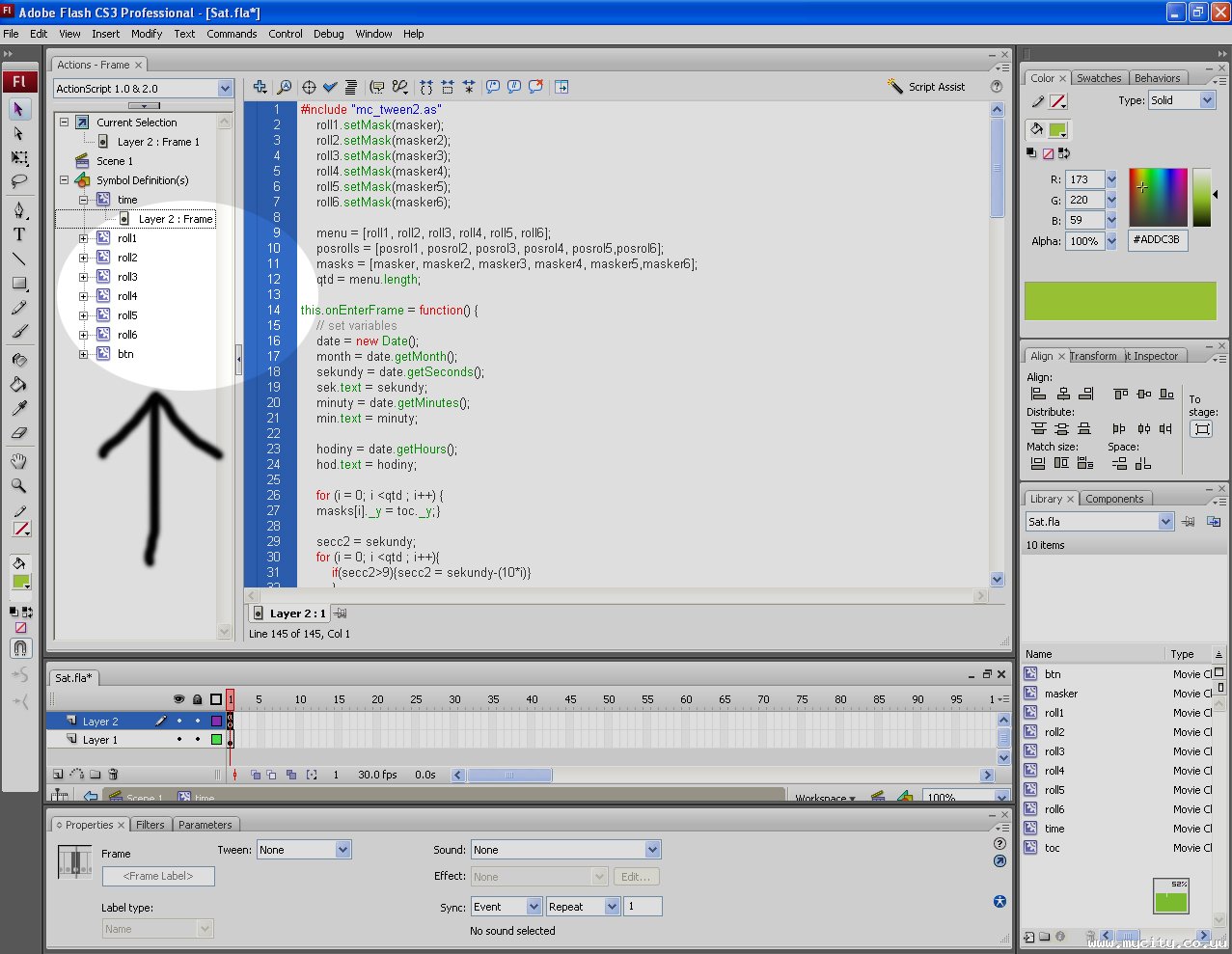This screenshot has height=954, width=1232.
Task: Toggle visibility dot for Layer 1
Action: [178, 740]
